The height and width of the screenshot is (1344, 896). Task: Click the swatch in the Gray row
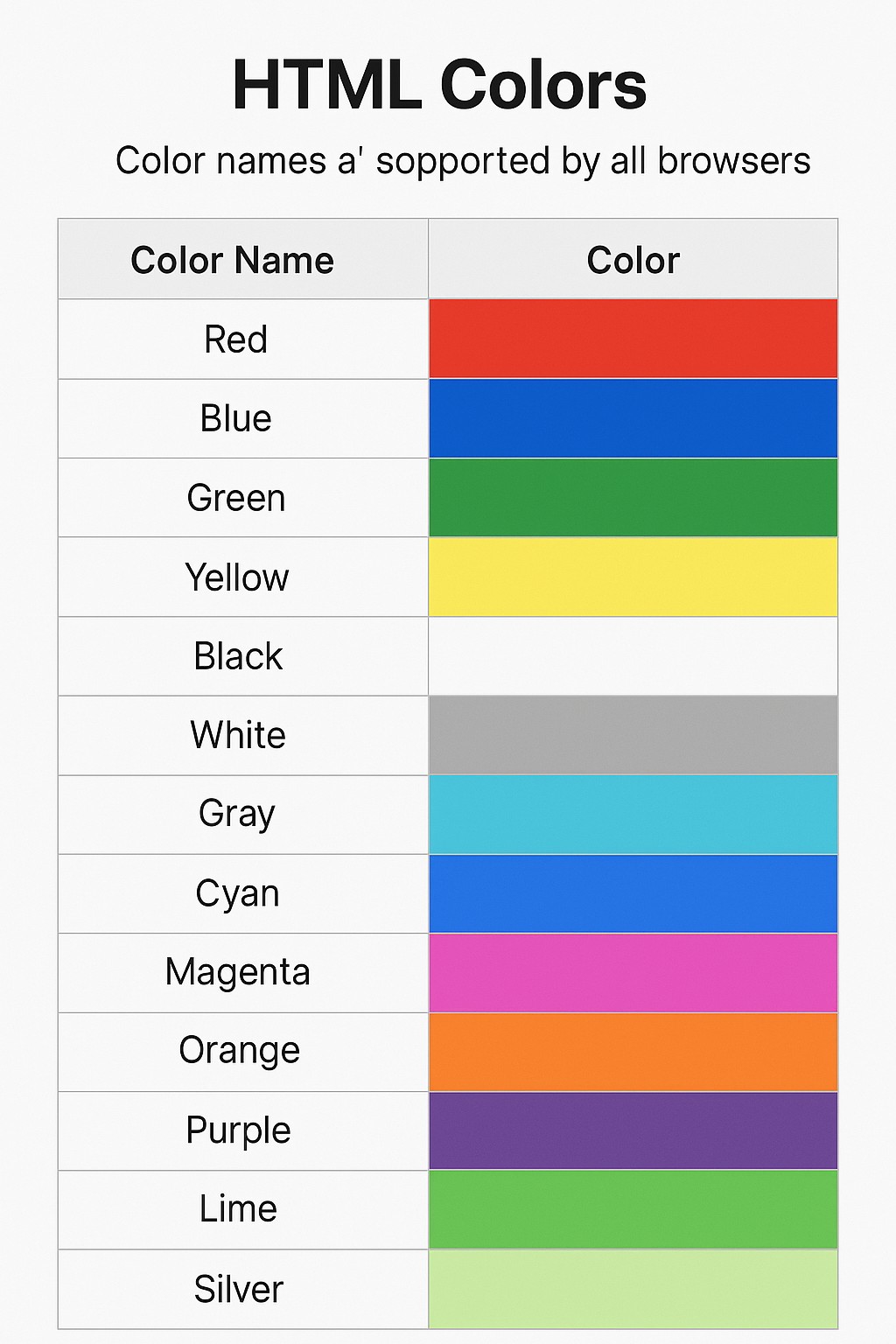pos(633,815)
